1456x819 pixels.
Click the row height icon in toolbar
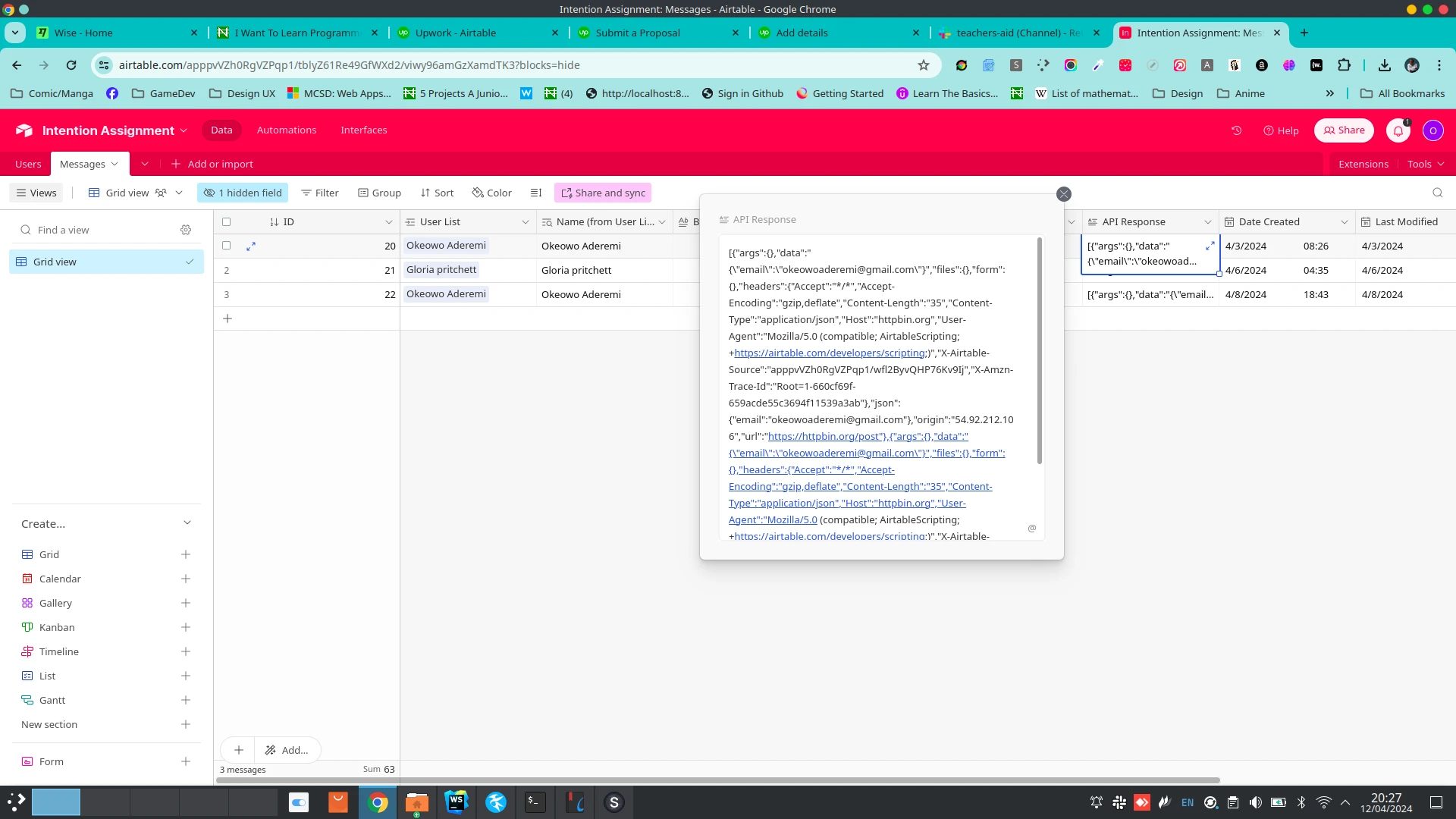point(535,193)
